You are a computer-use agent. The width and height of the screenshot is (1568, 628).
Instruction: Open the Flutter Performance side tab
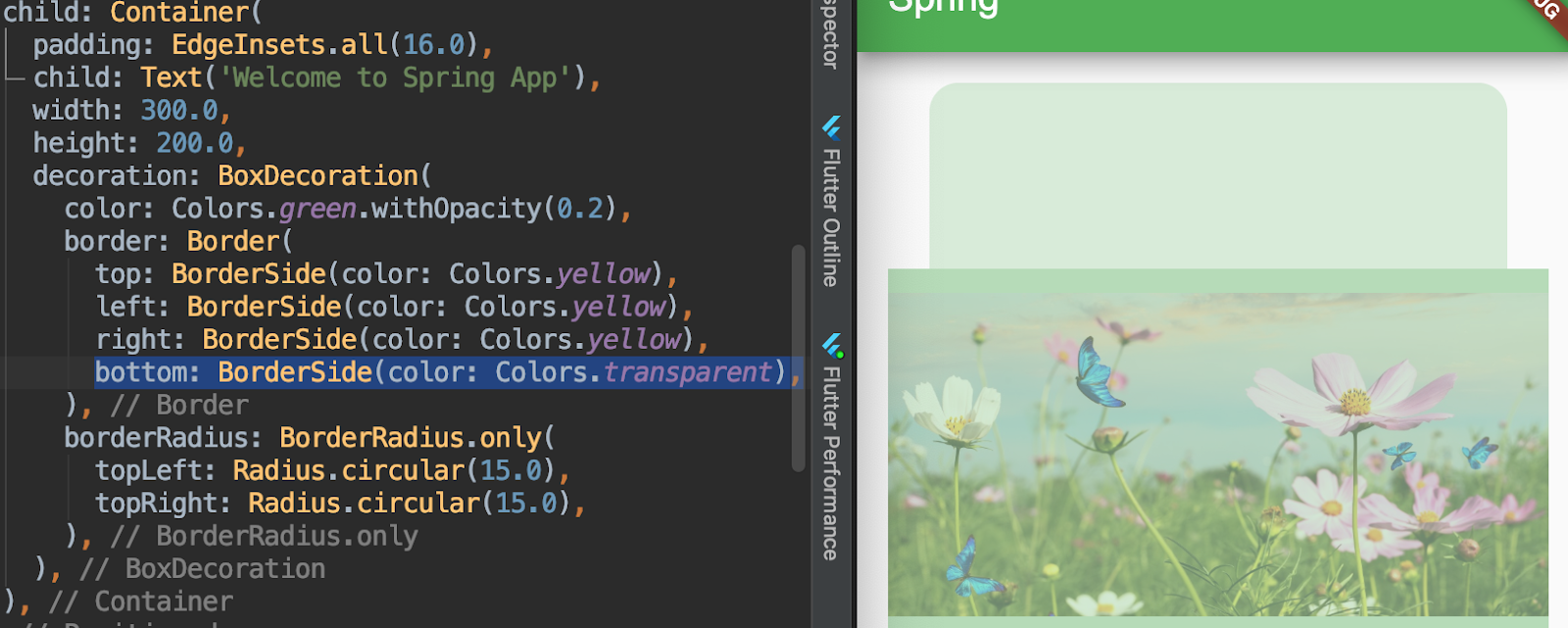click(831, 448)
